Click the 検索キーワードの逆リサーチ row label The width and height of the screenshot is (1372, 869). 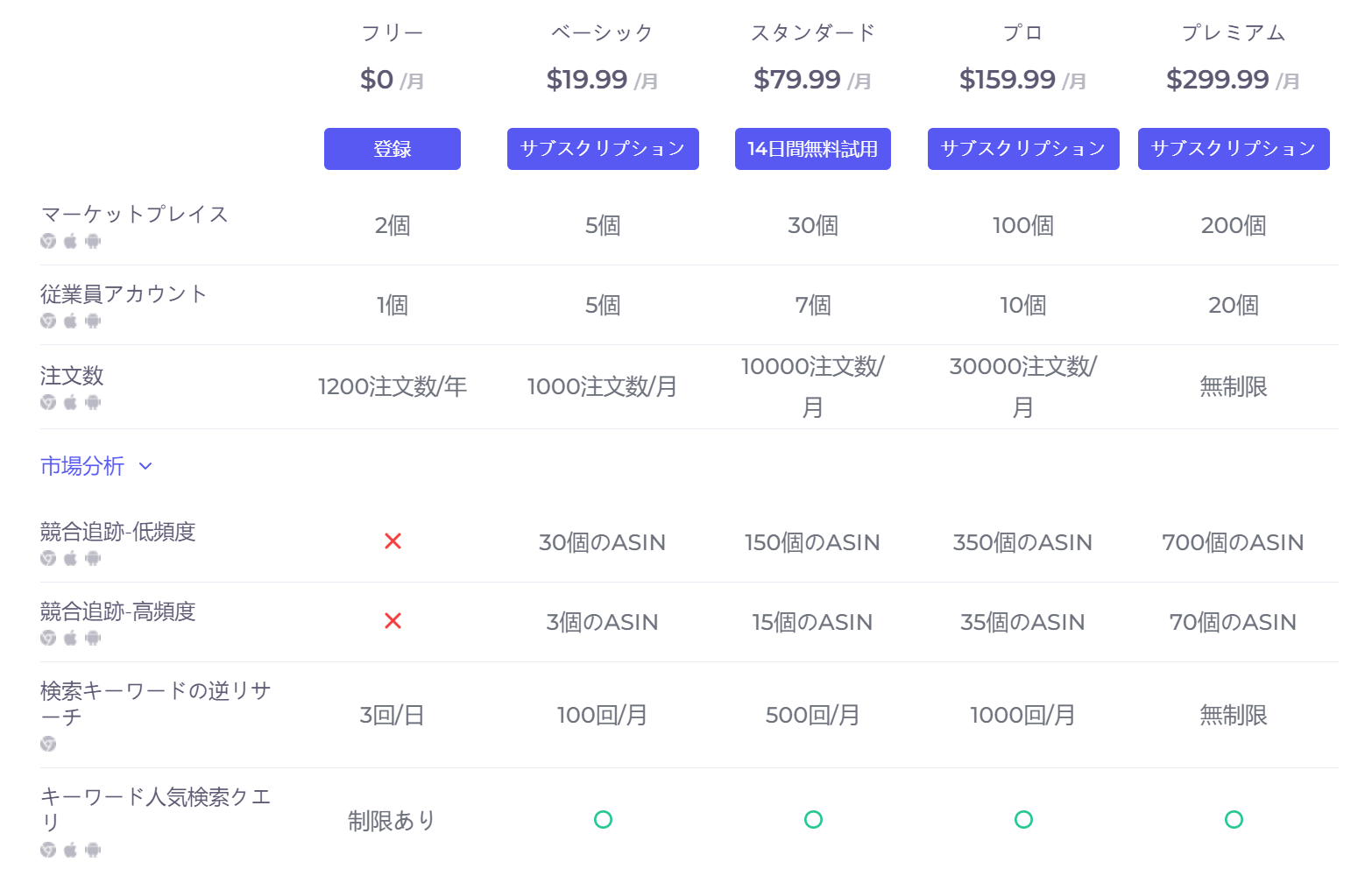[x=155, y=704]
